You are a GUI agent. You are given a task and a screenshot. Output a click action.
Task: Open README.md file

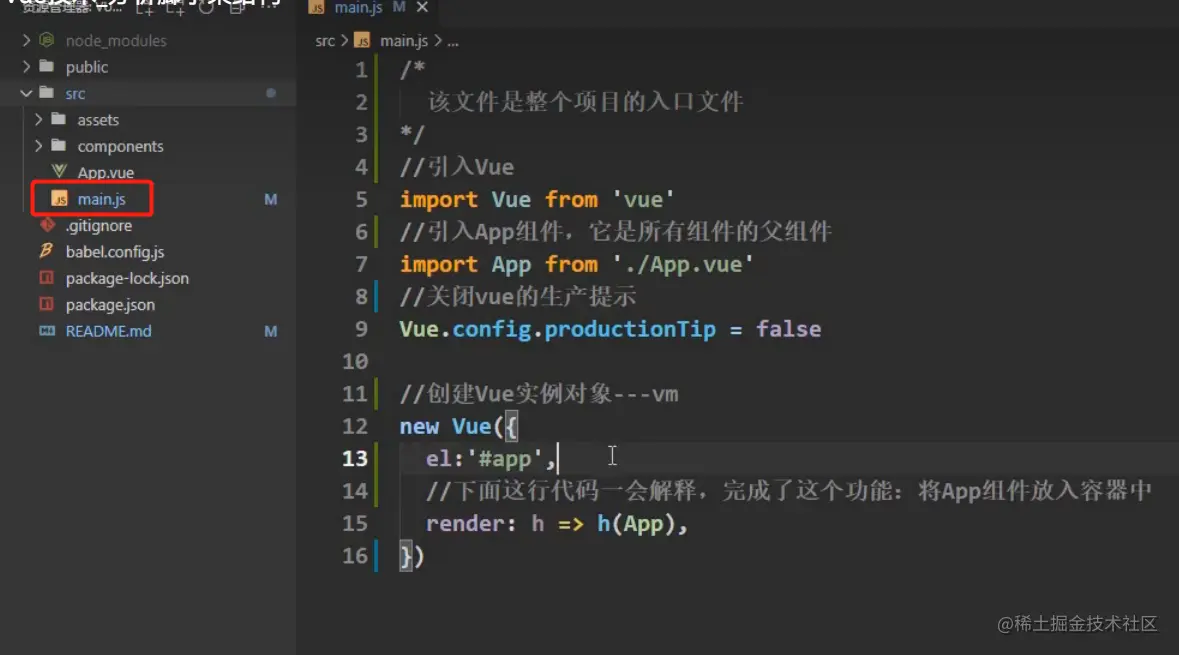(108, 331)
